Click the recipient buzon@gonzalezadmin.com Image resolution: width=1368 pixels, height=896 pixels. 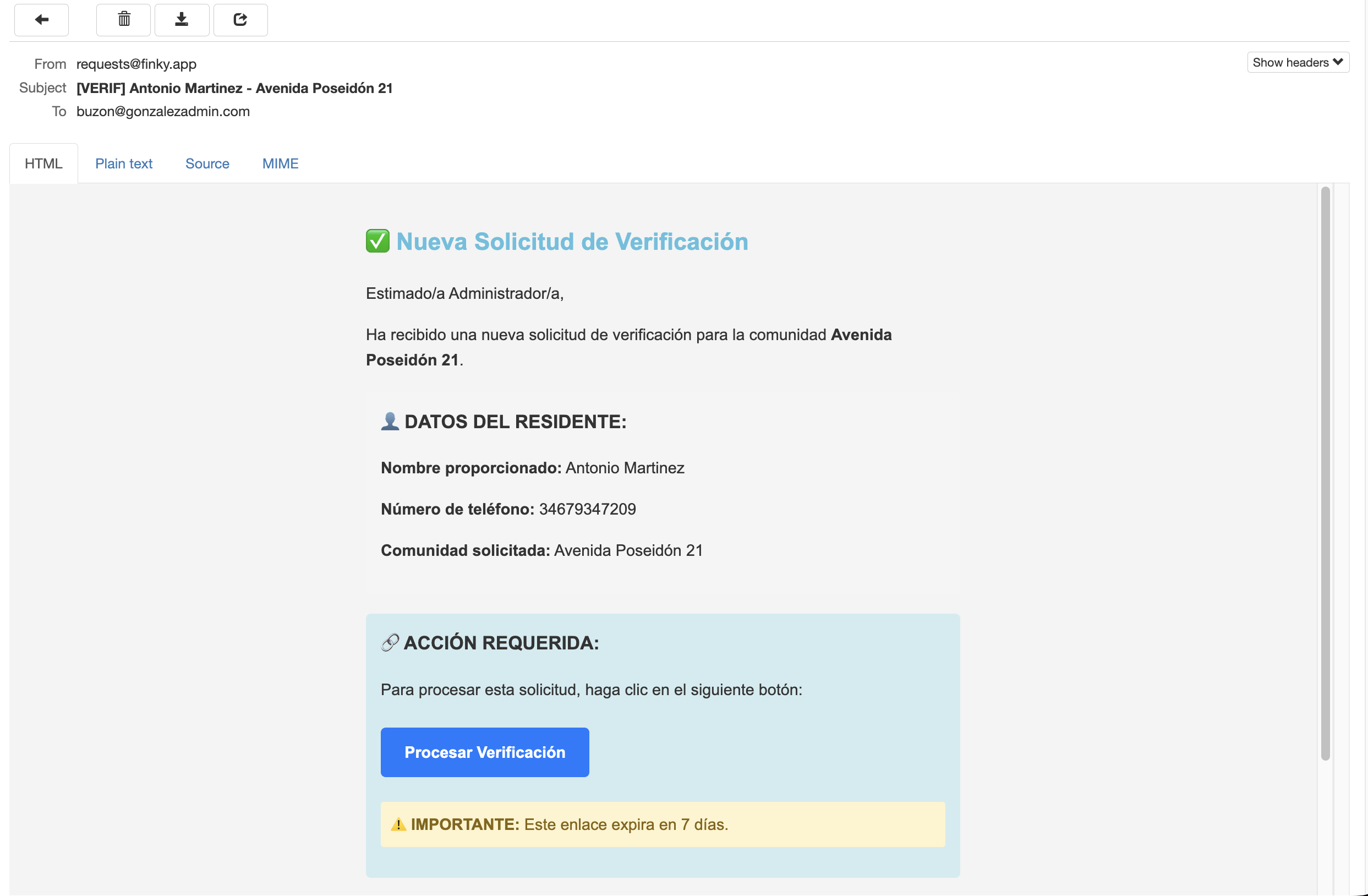click(163, 112)
